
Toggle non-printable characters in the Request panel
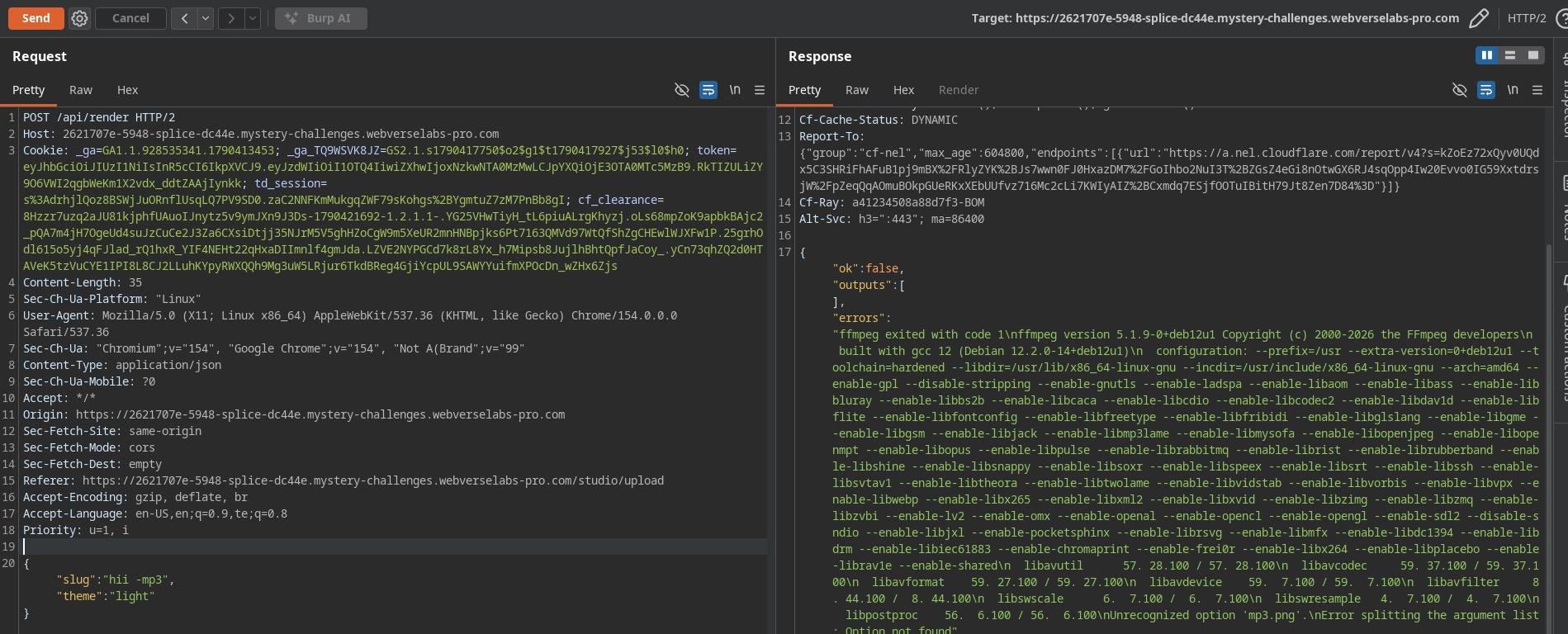click(x=682, y=90)
